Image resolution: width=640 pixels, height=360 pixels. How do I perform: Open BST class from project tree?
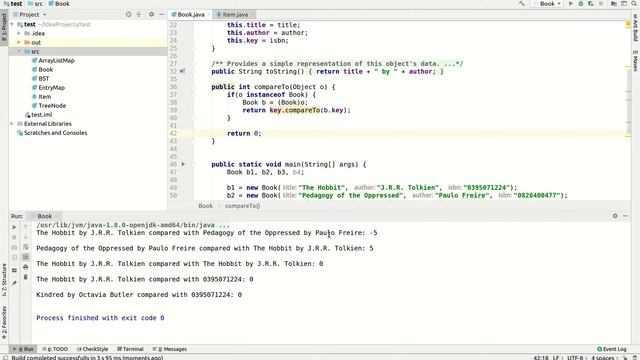[x=41, y=78]
